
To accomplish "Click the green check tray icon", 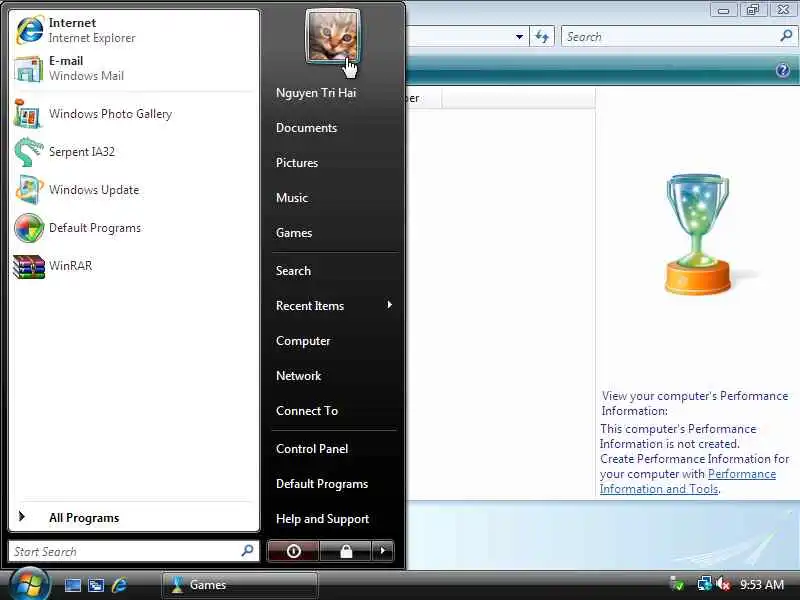I will (677, 584).
